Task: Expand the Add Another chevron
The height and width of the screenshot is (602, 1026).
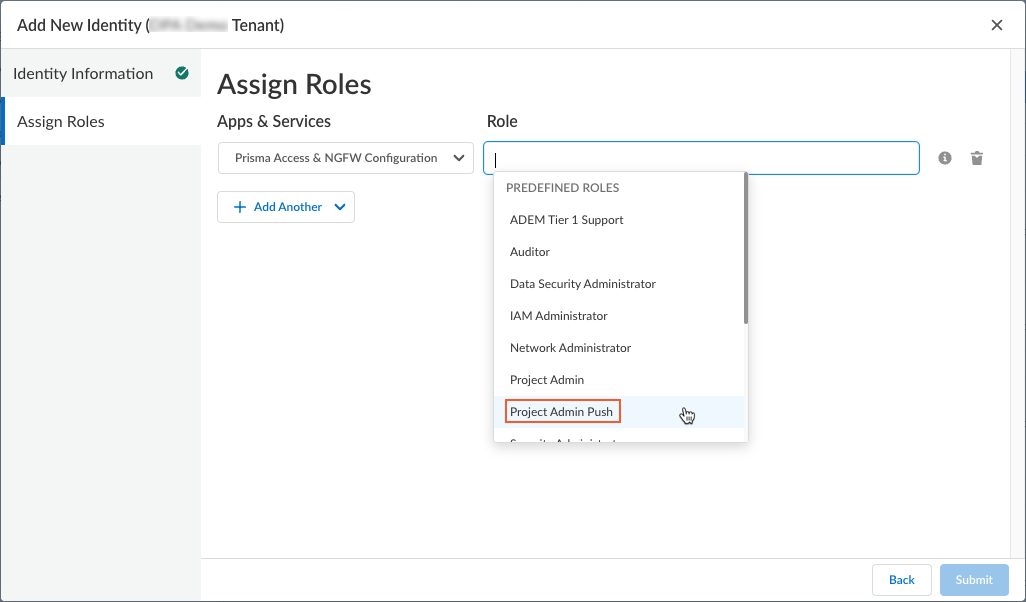Action: pyautogui.click(x=340, y=207)
